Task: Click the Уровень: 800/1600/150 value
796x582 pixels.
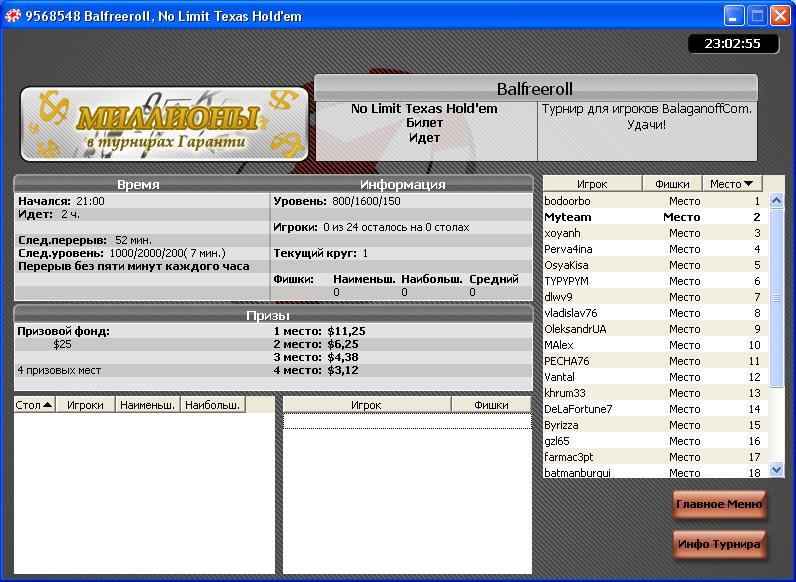Action: click(337, 201)
